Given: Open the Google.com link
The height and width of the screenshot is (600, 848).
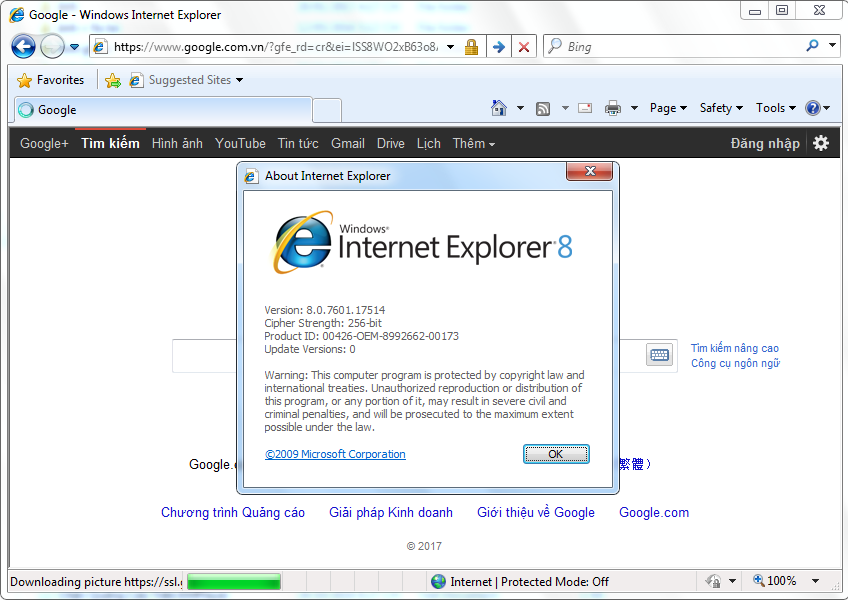Looking at the screenshot, I should tap(654, 512).
